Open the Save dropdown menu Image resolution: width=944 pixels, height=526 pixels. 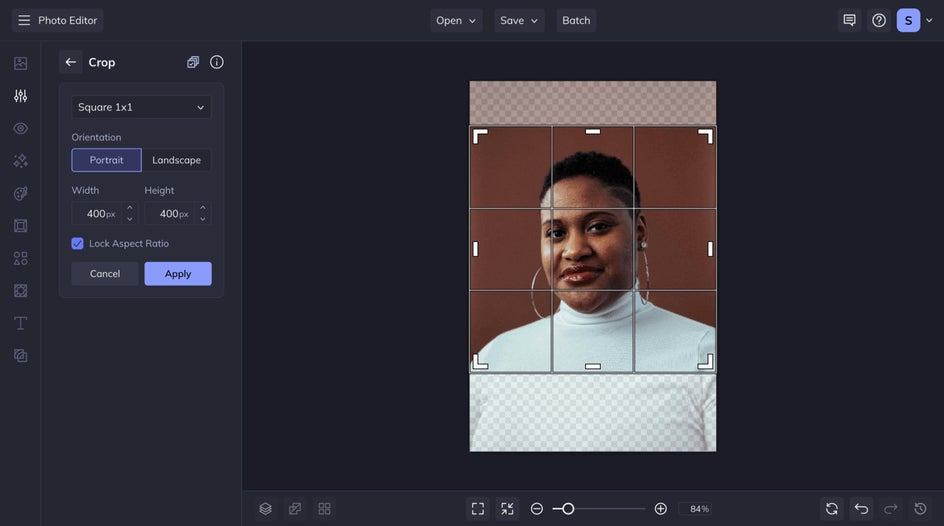[519, 20]
